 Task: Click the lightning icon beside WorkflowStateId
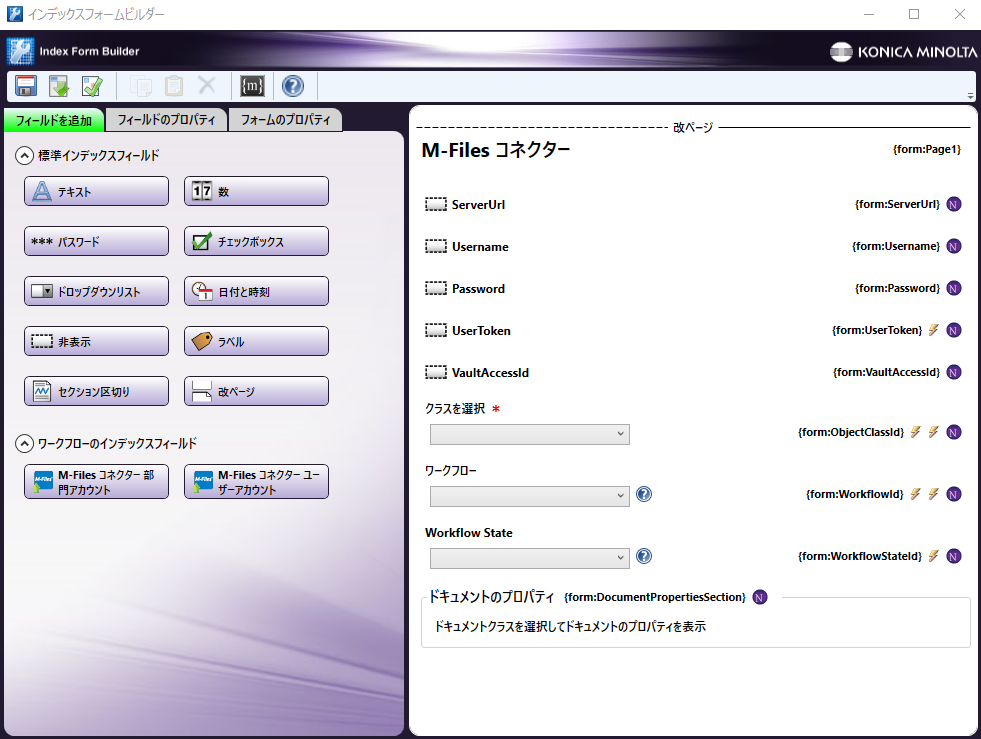click(933, 556)
